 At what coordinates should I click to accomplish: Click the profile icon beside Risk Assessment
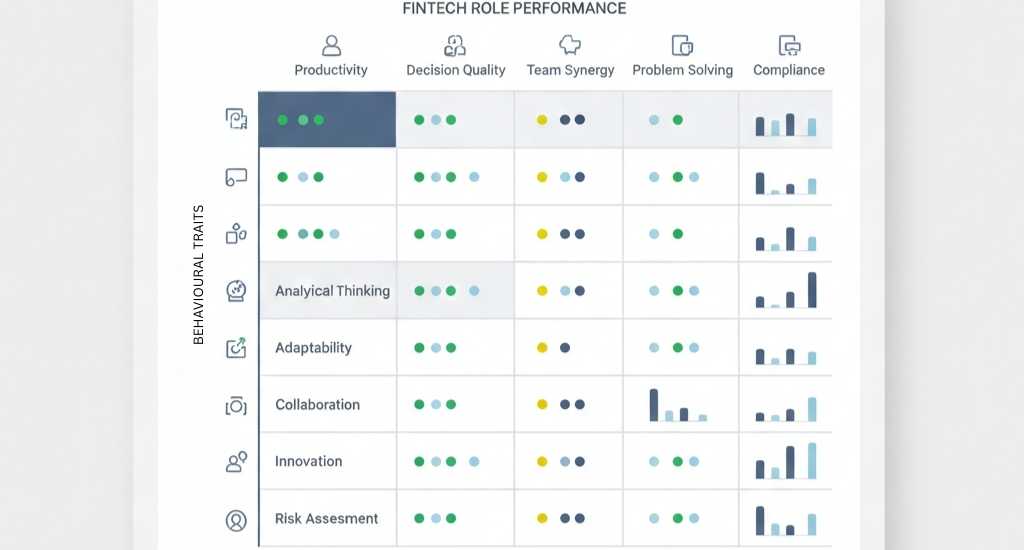[x=236, y=519]
